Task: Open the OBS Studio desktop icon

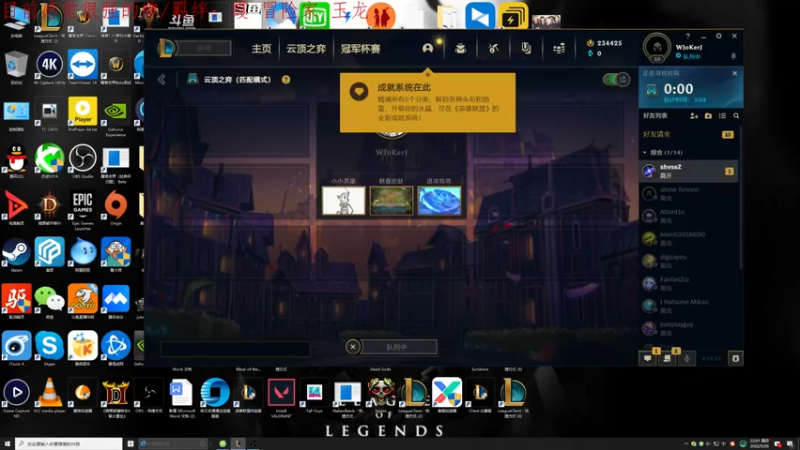Action: tap(82, 160)
